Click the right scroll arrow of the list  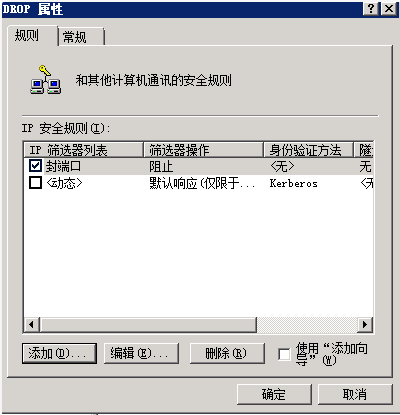[365, 324]
